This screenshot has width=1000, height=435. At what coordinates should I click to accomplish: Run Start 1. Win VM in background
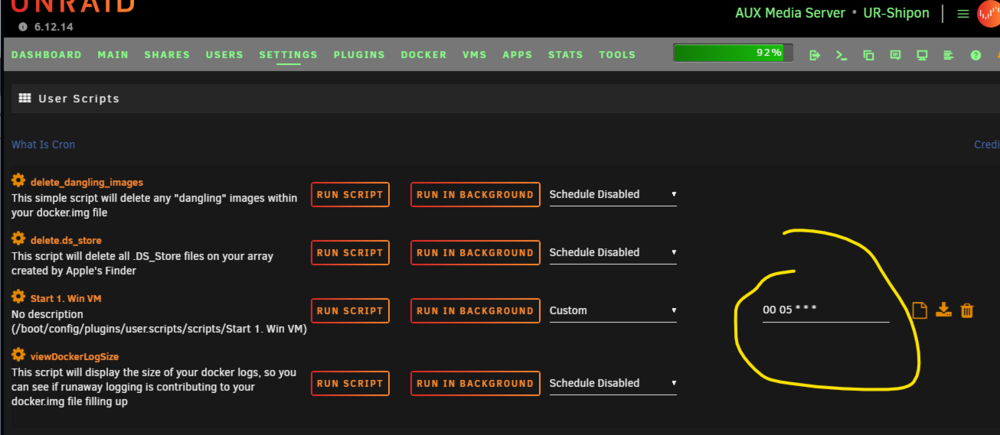(x=475, y=311)
